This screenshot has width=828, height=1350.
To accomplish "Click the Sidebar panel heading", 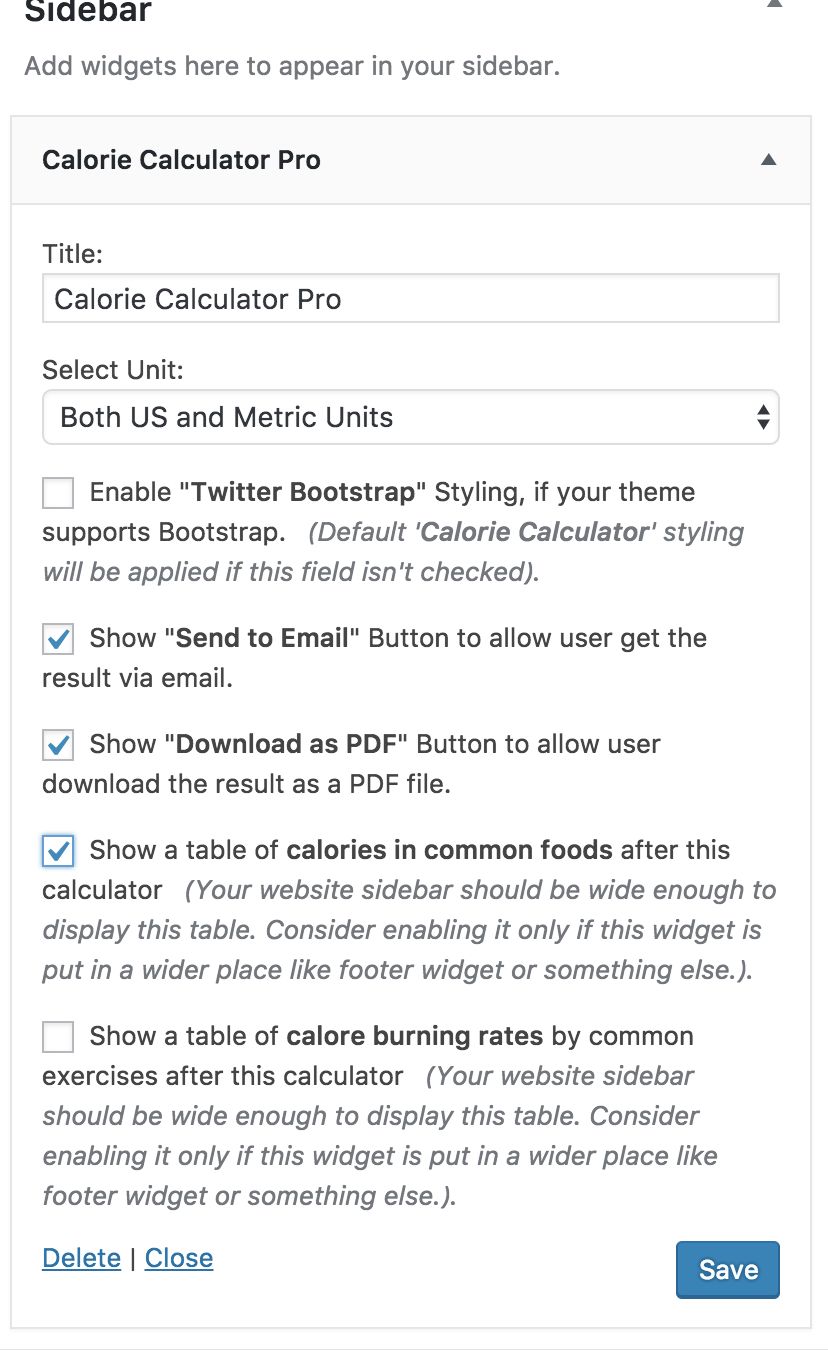I will click(x=88, y=12).
